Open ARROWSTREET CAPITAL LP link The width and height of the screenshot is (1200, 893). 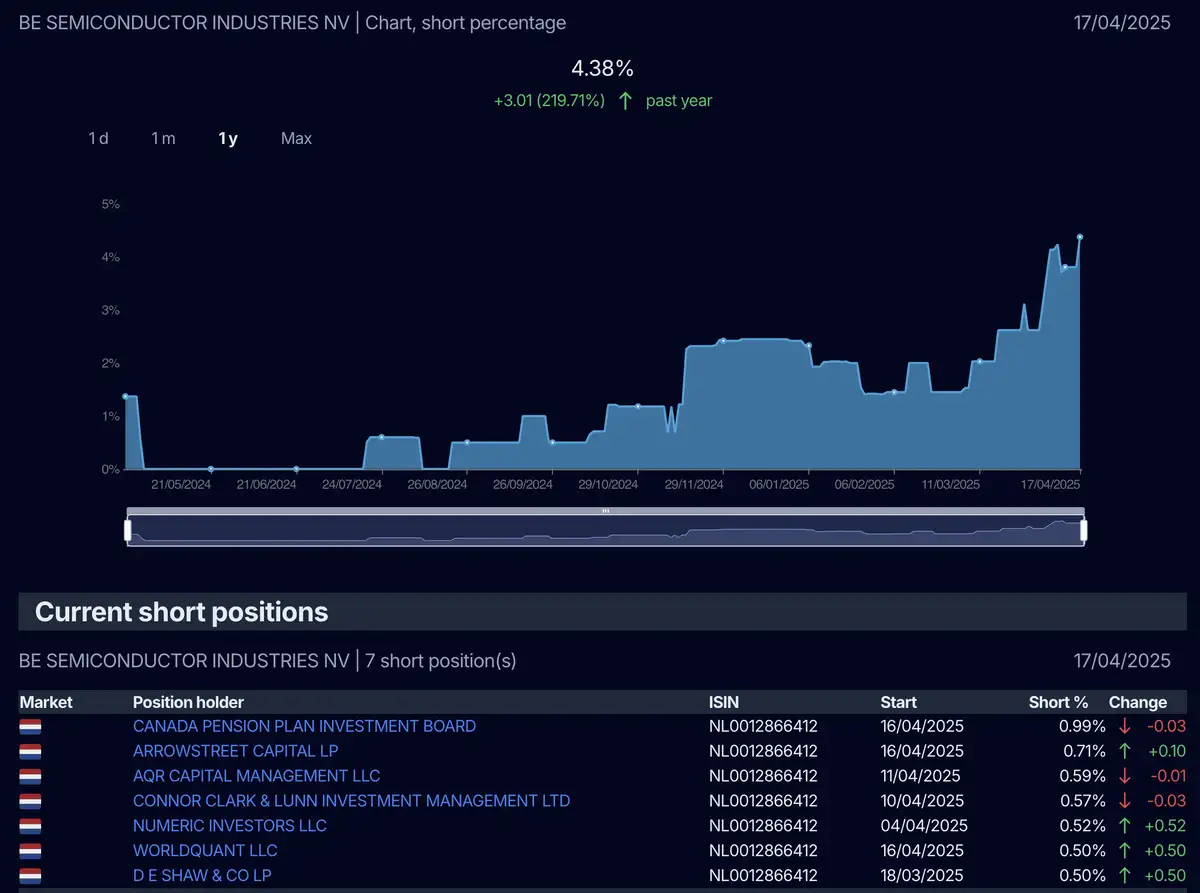(236, 751)
